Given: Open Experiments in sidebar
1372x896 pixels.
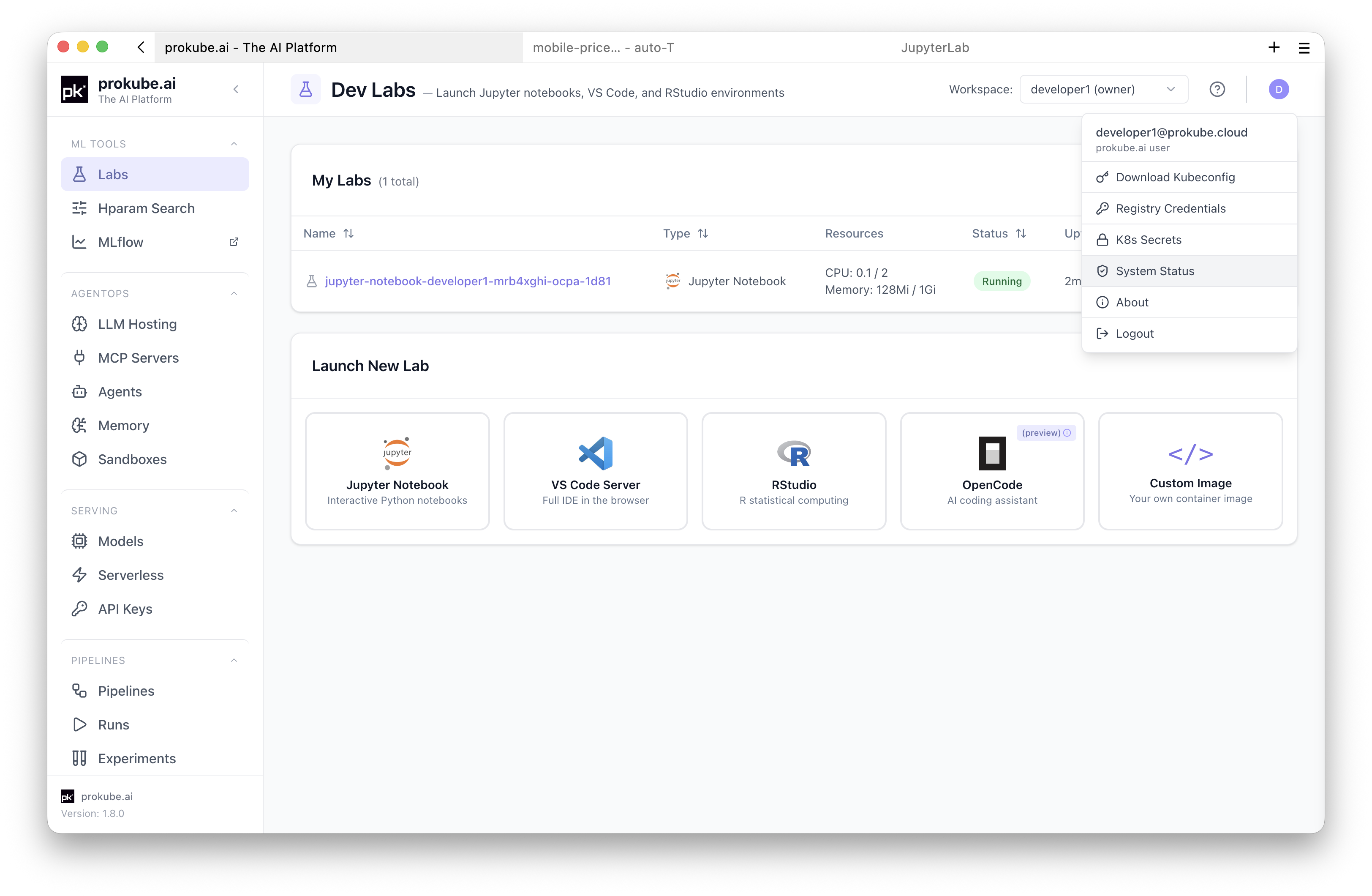Looking at the screenshot, I should click(x=155, y=759).
